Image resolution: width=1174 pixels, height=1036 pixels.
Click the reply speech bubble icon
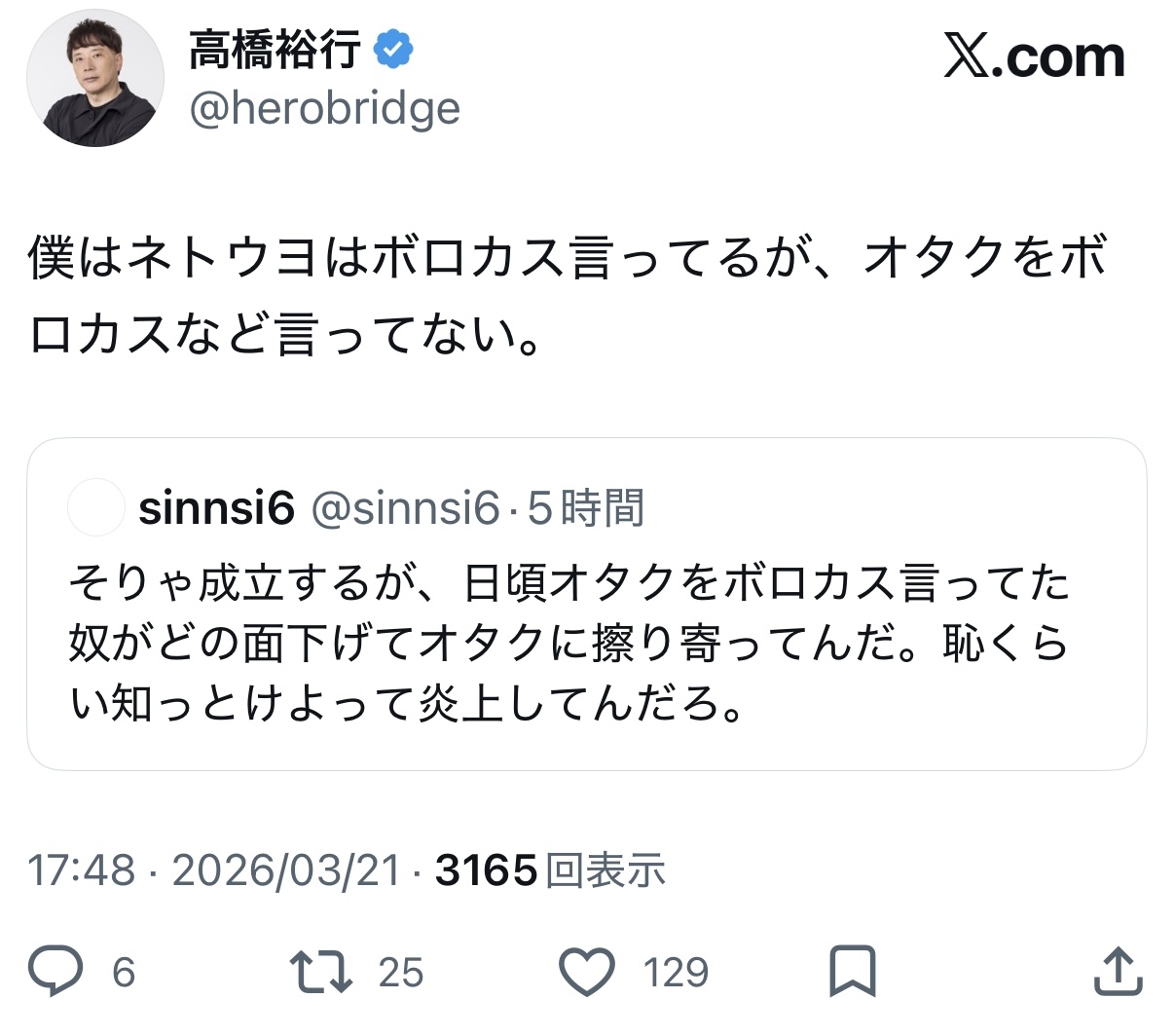click(x=55, y=972)
